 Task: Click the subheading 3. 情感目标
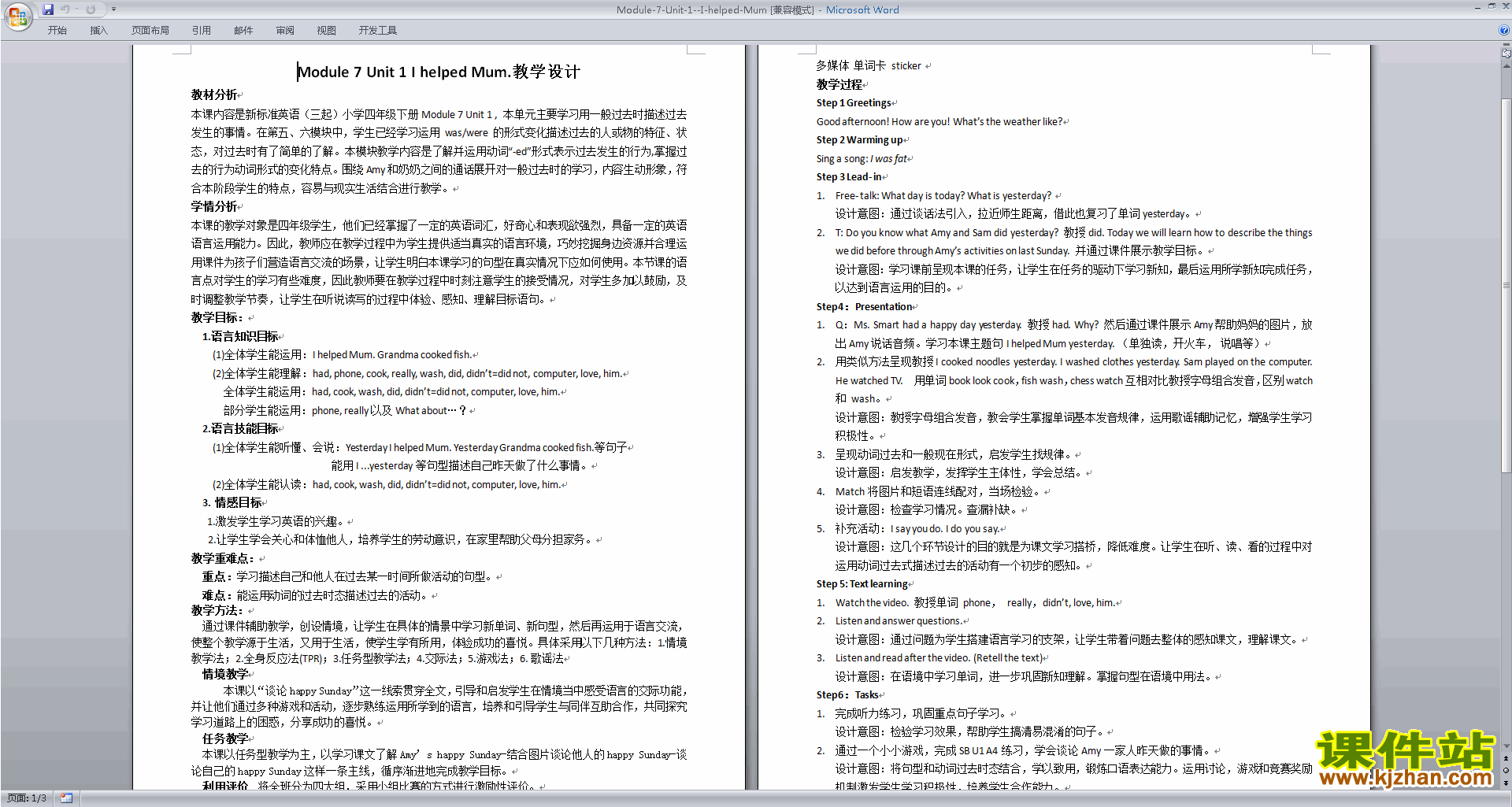[x=232, y=502]
